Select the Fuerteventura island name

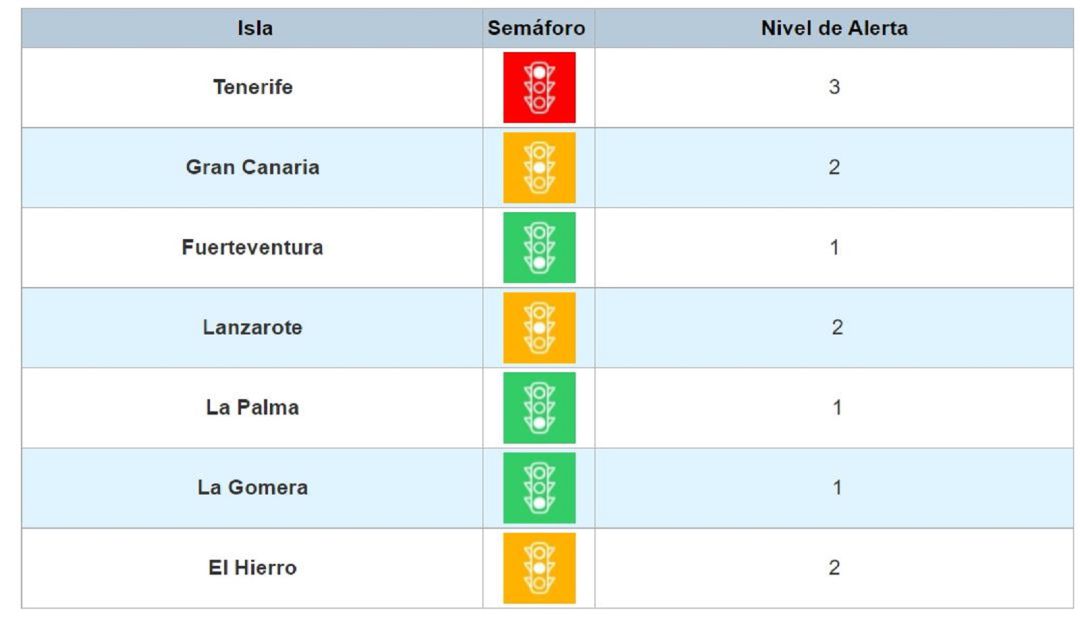[x=252, y=247]
